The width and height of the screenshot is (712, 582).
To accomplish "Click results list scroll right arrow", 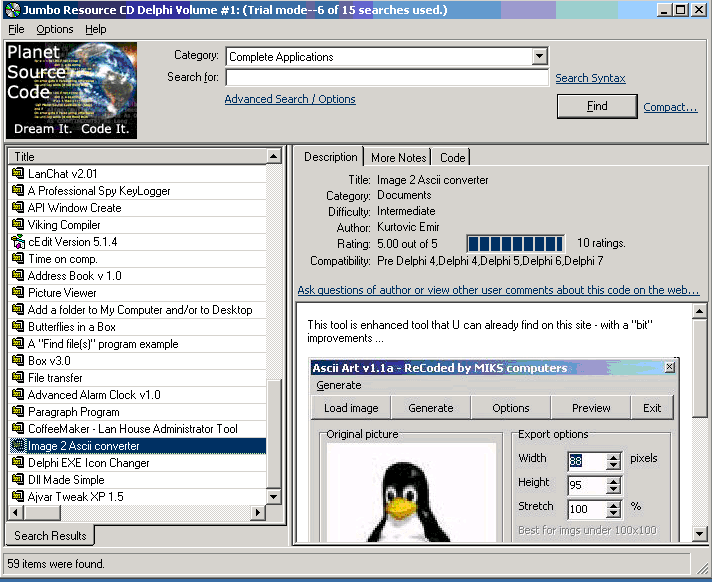I will coord(258,513).
